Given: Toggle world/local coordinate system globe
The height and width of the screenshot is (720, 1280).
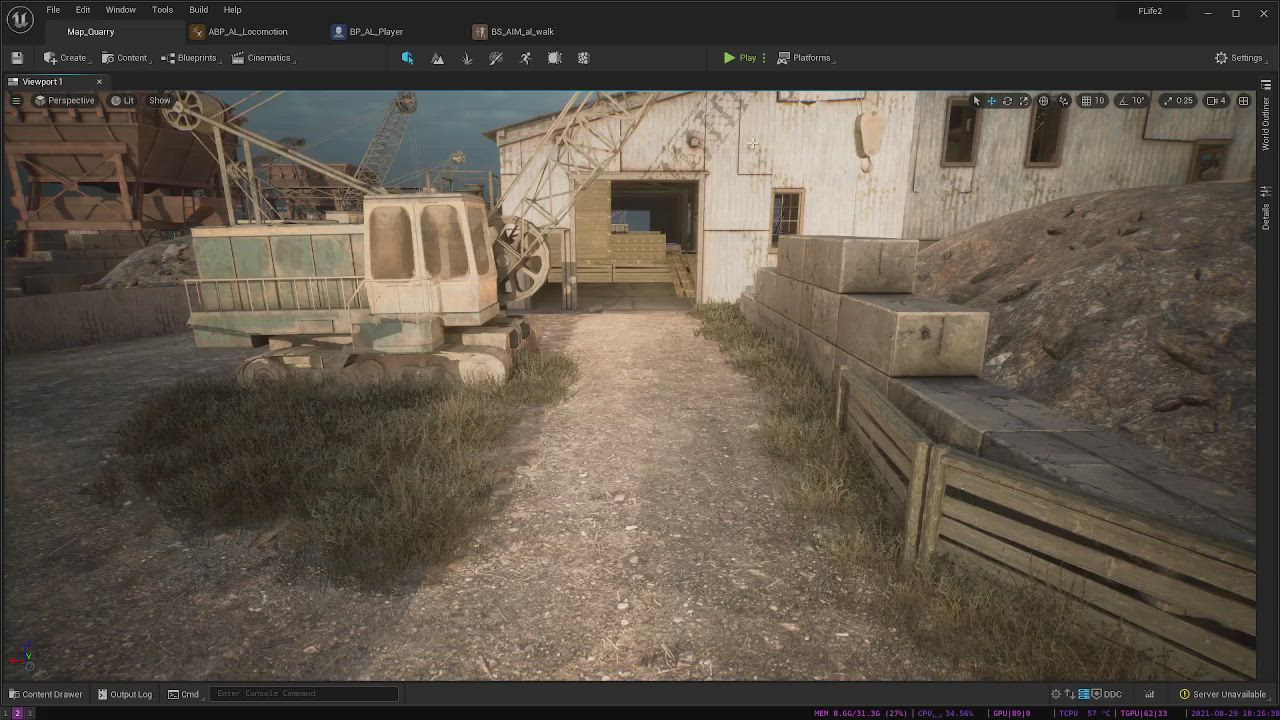Looking at the screenshot, I should pyautogui.click(x=1043, y=101).
